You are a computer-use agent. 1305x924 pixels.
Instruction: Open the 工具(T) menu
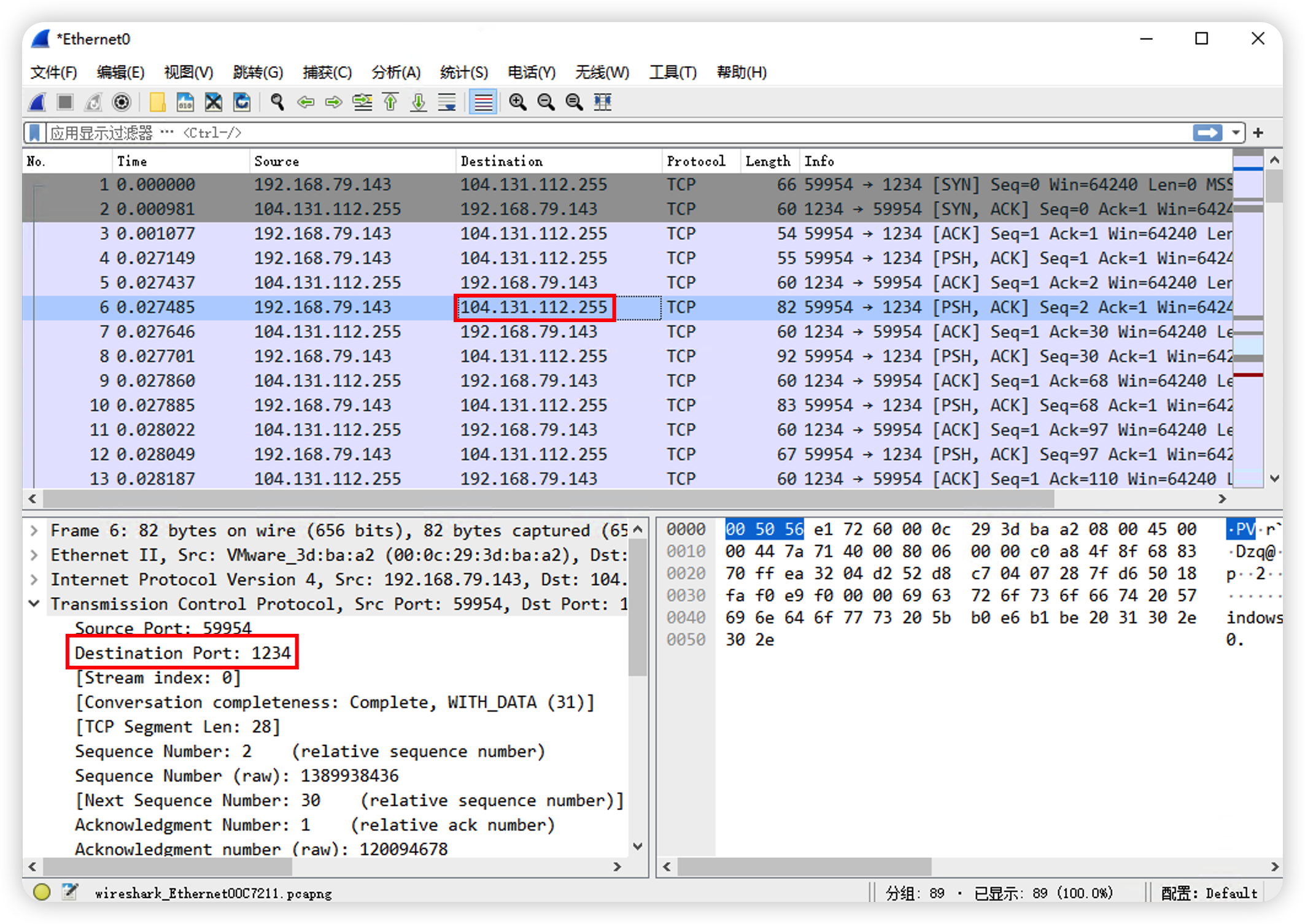[x=673, y=72]
